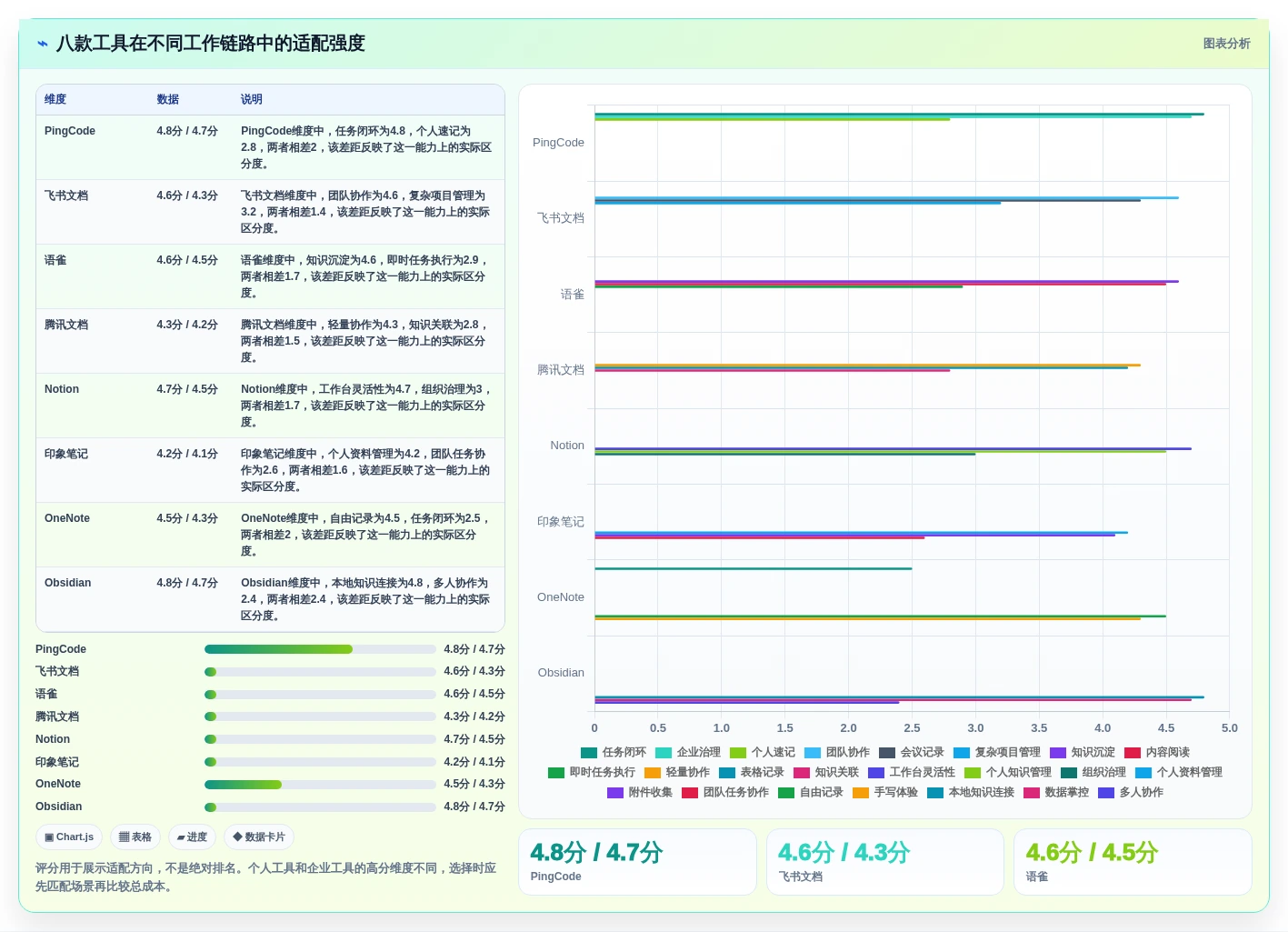Click OneNote 任务闭环 bar in chart
1288x932 pixels.
[x=754, y=569]
